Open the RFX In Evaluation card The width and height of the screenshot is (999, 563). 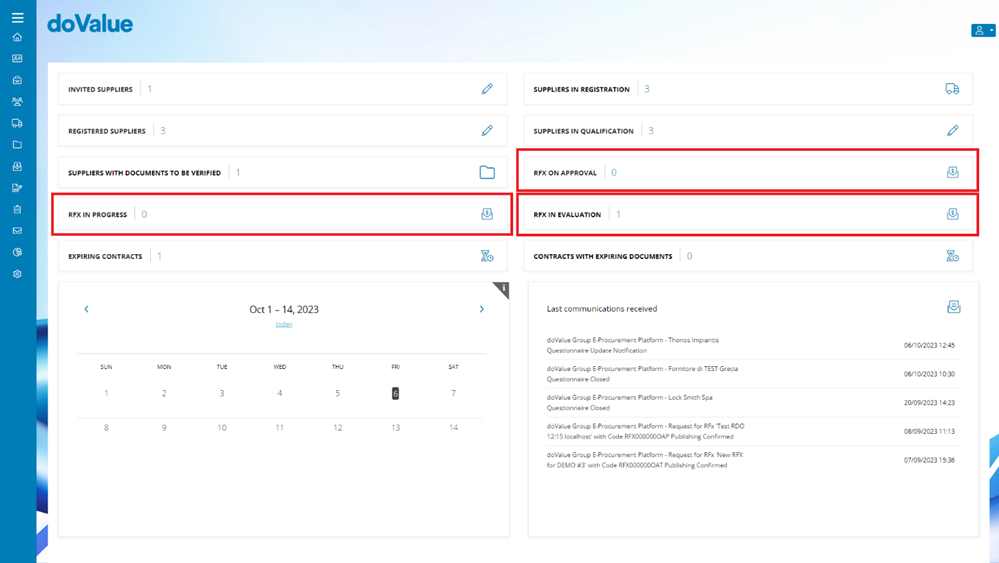pos(749,215)
